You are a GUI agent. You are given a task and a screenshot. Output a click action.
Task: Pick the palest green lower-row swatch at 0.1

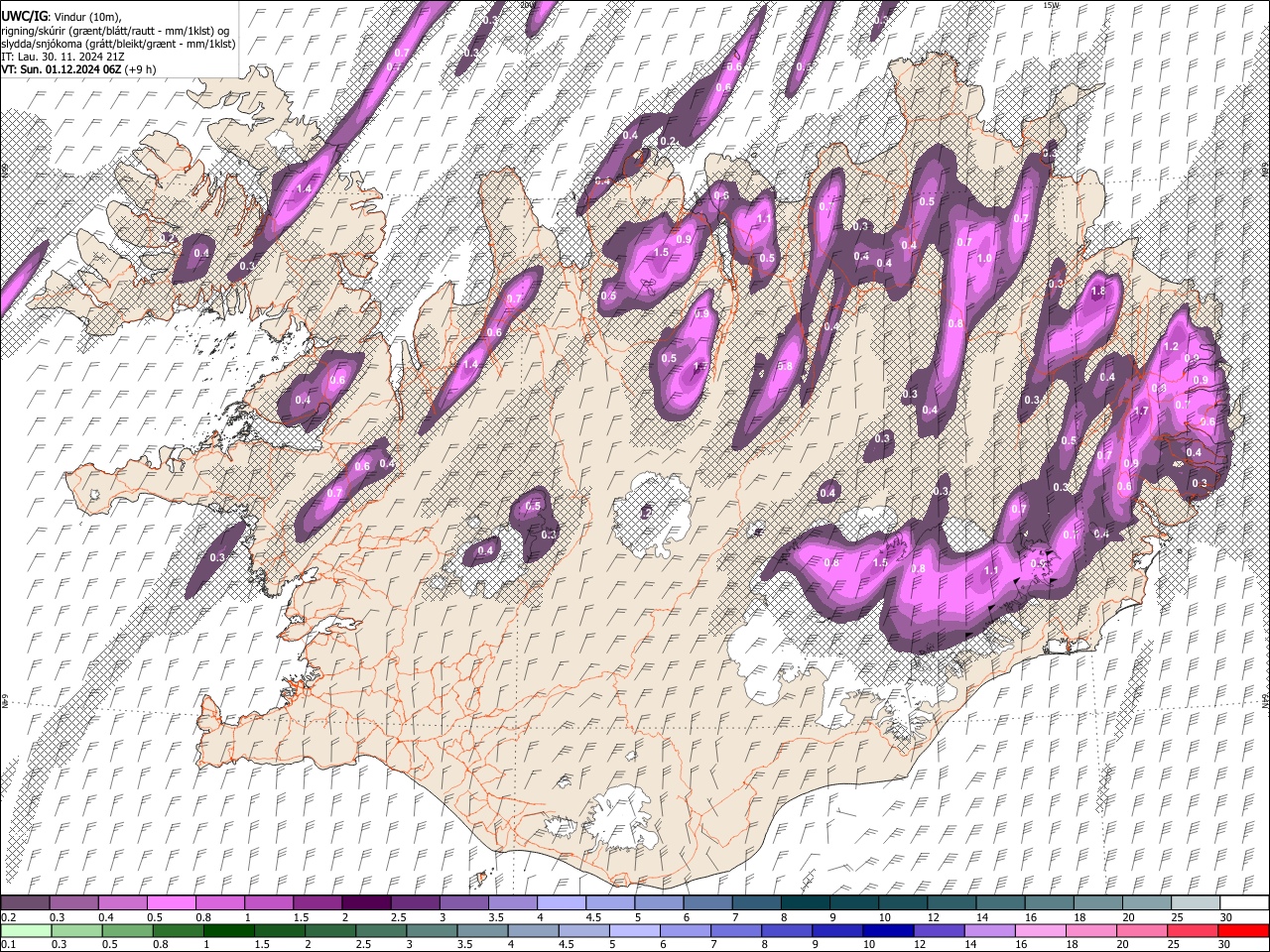point(26,930)
